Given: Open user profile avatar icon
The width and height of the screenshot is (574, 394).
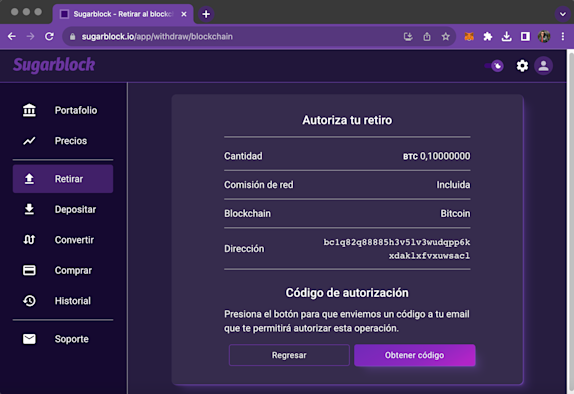Looking at the screenshot, I should 544,66.
